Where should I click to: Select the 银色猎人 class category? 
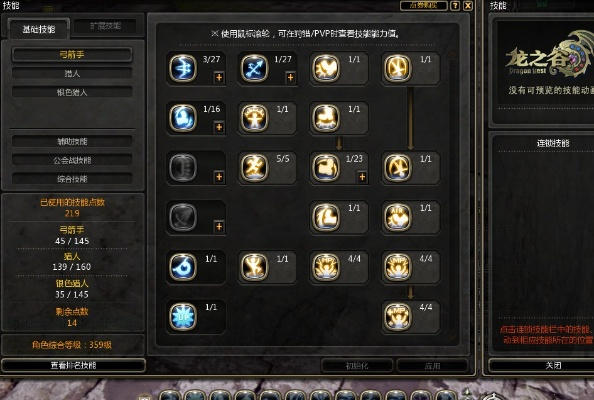[72, 92]
